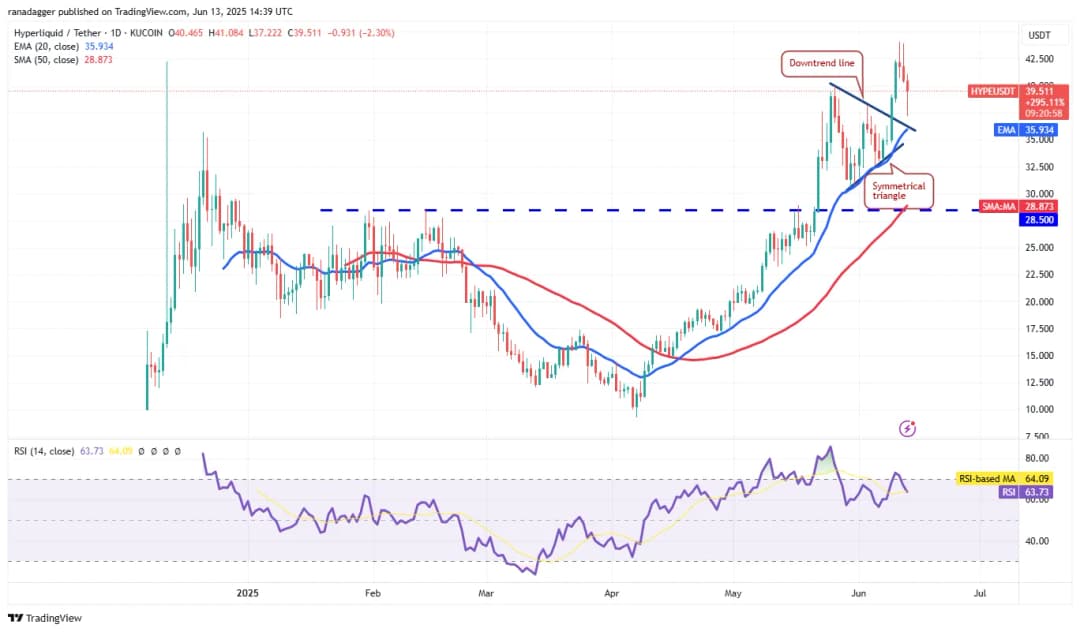Image resolution: width=1080 pixels, height=632 pixels.
Task: Click the "Symmetrical triangle" annotation box
Action: [898, 191]
